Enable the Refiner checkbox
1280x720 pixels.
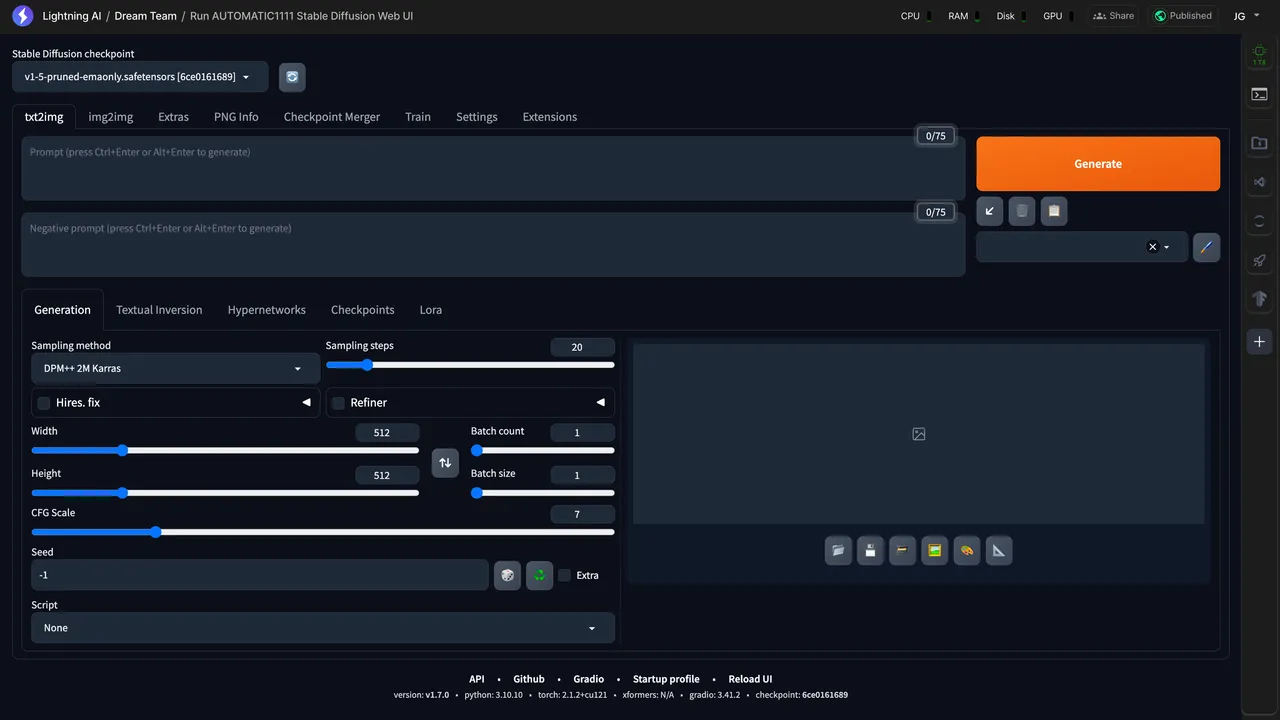pyautogui.click(x=338, y=403)
